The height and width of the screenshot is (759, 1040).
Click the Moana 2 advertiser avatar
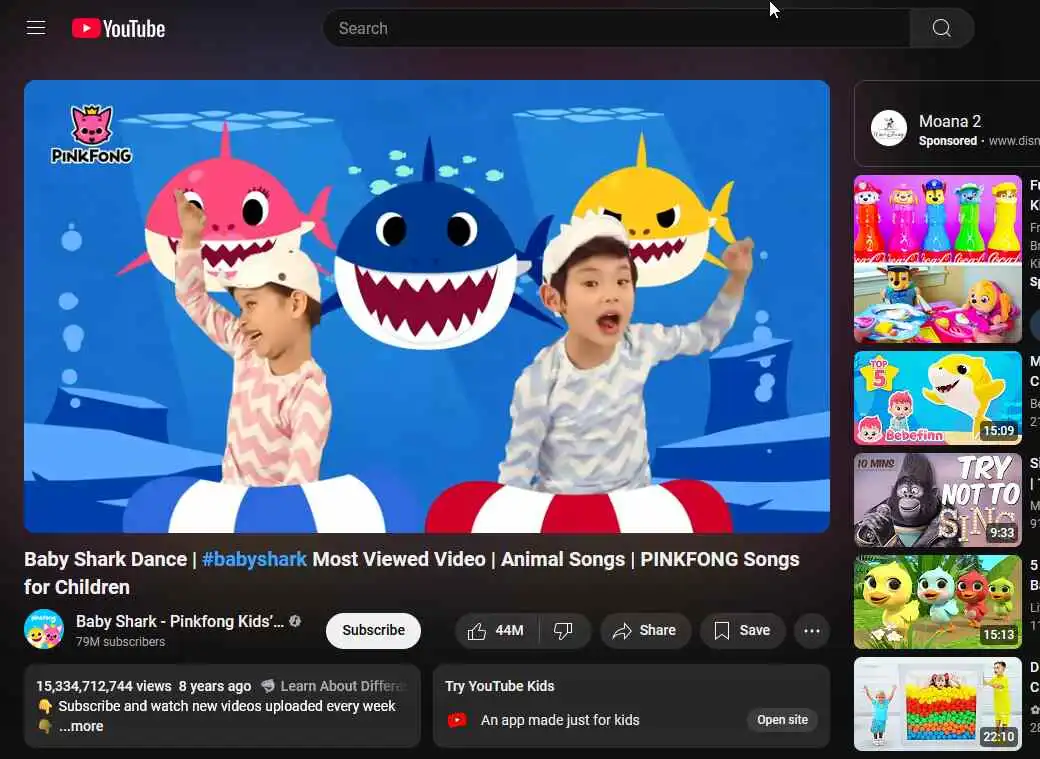pyautogui.click(x=889, y=128)
